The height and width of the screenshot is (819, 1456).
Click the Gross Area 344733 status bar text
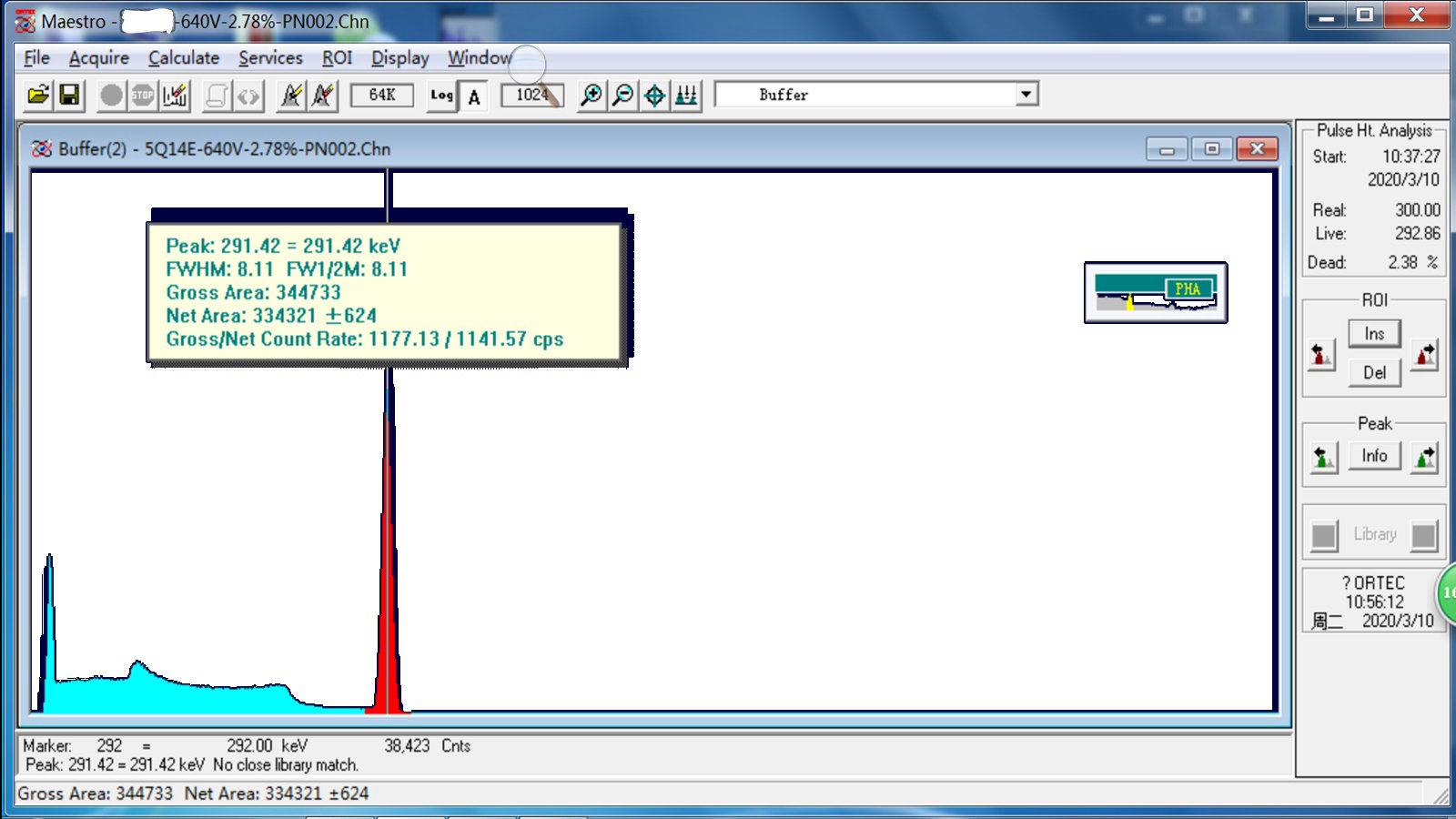[96, 794]
